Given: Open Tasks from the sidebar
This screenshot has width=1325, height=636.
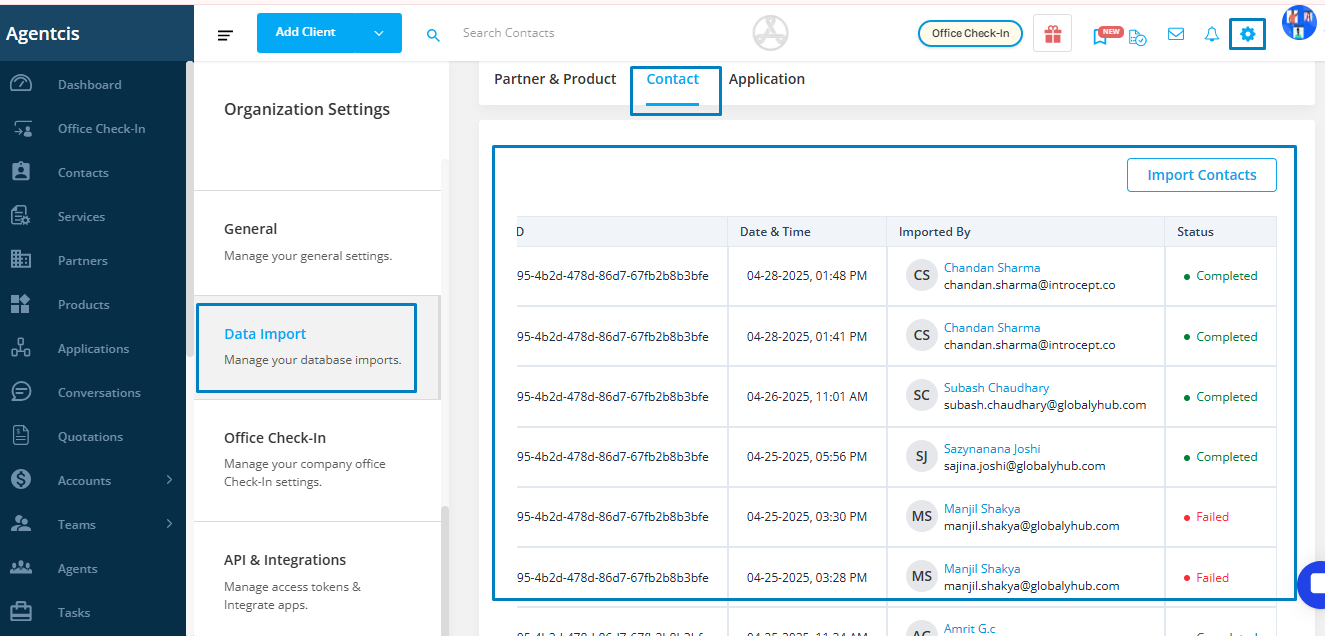Looking at the screenshot, I should pos(74,613).
